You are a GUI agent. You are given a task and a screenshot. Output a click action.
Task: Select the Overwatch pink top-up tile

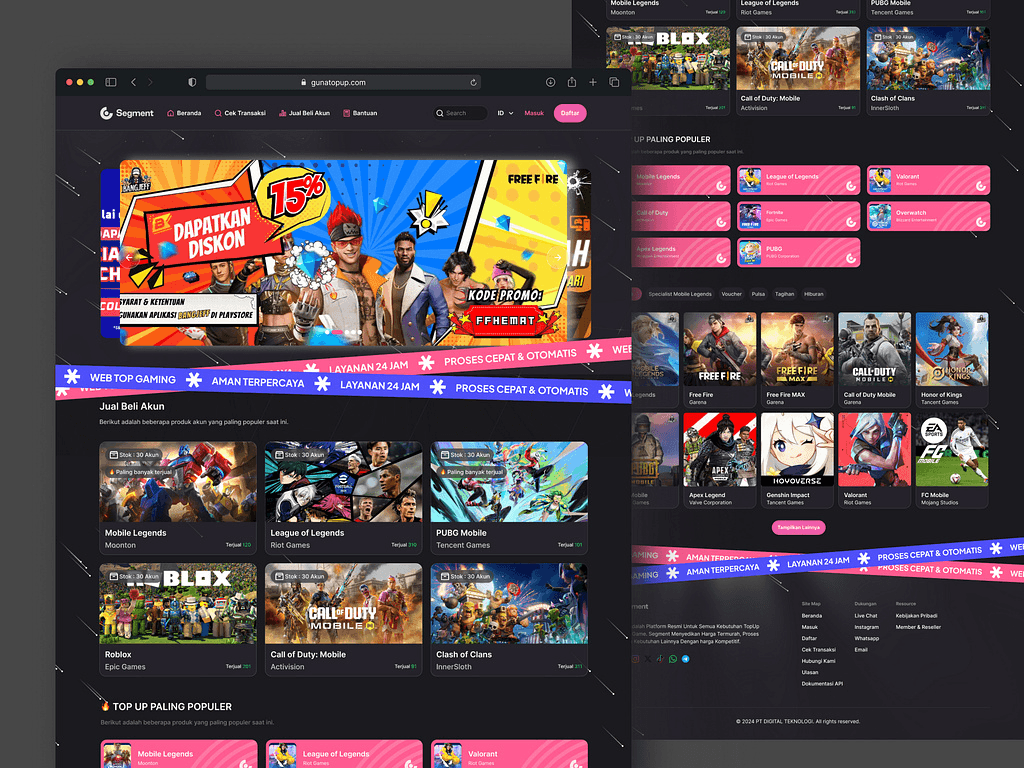[928, 216]
